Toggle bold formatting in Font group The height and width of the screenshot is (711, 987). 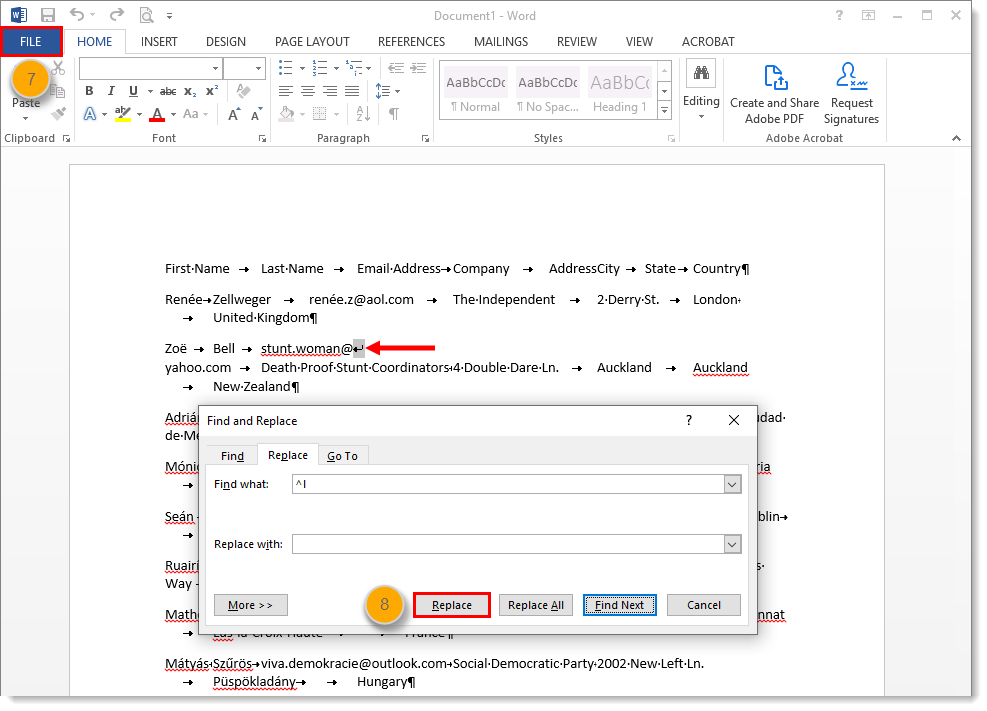coord(88,91)
